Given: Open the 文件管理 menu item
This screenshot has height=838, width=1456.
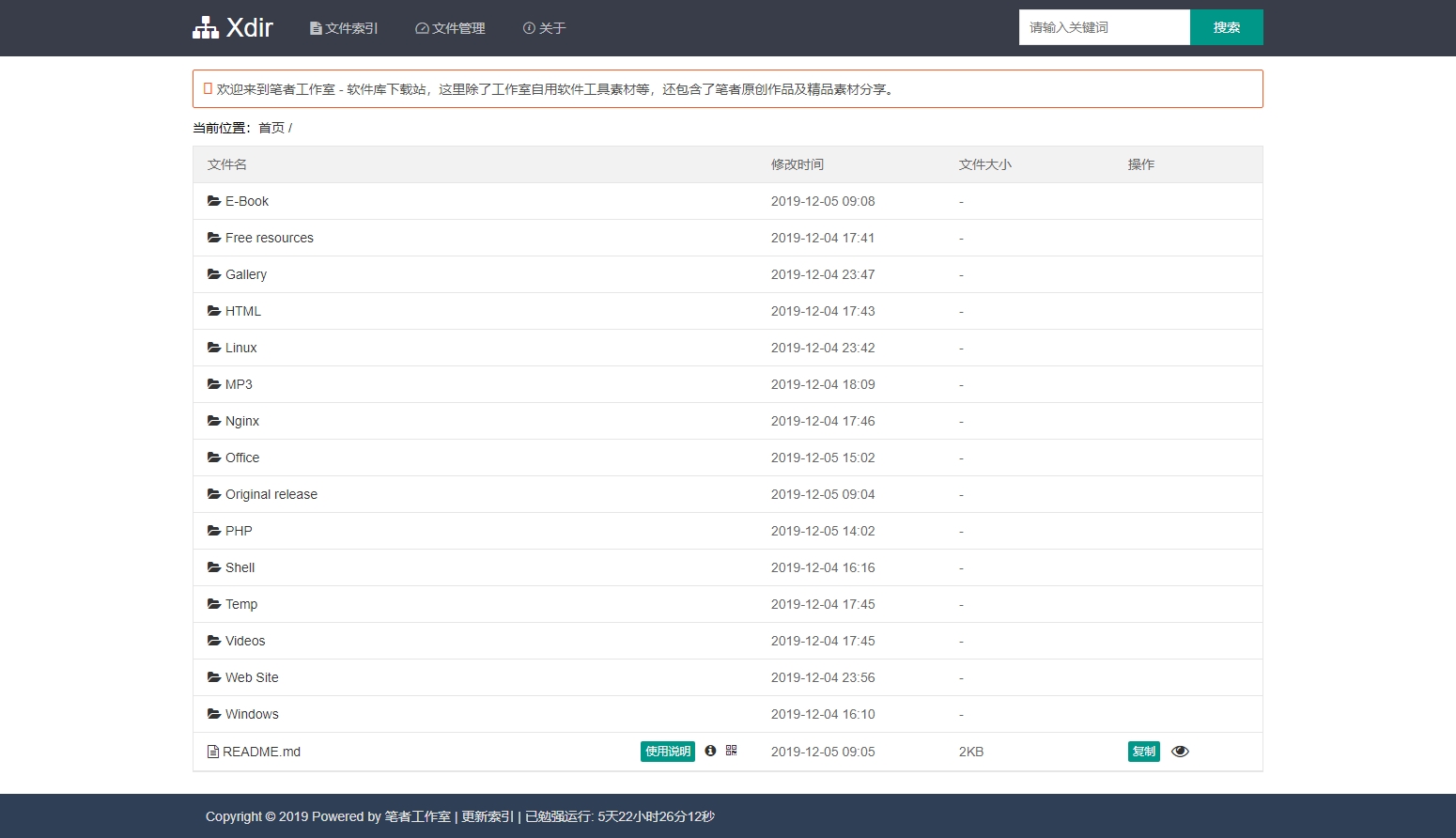Looking at the screenshot, I should pos(450,28).
